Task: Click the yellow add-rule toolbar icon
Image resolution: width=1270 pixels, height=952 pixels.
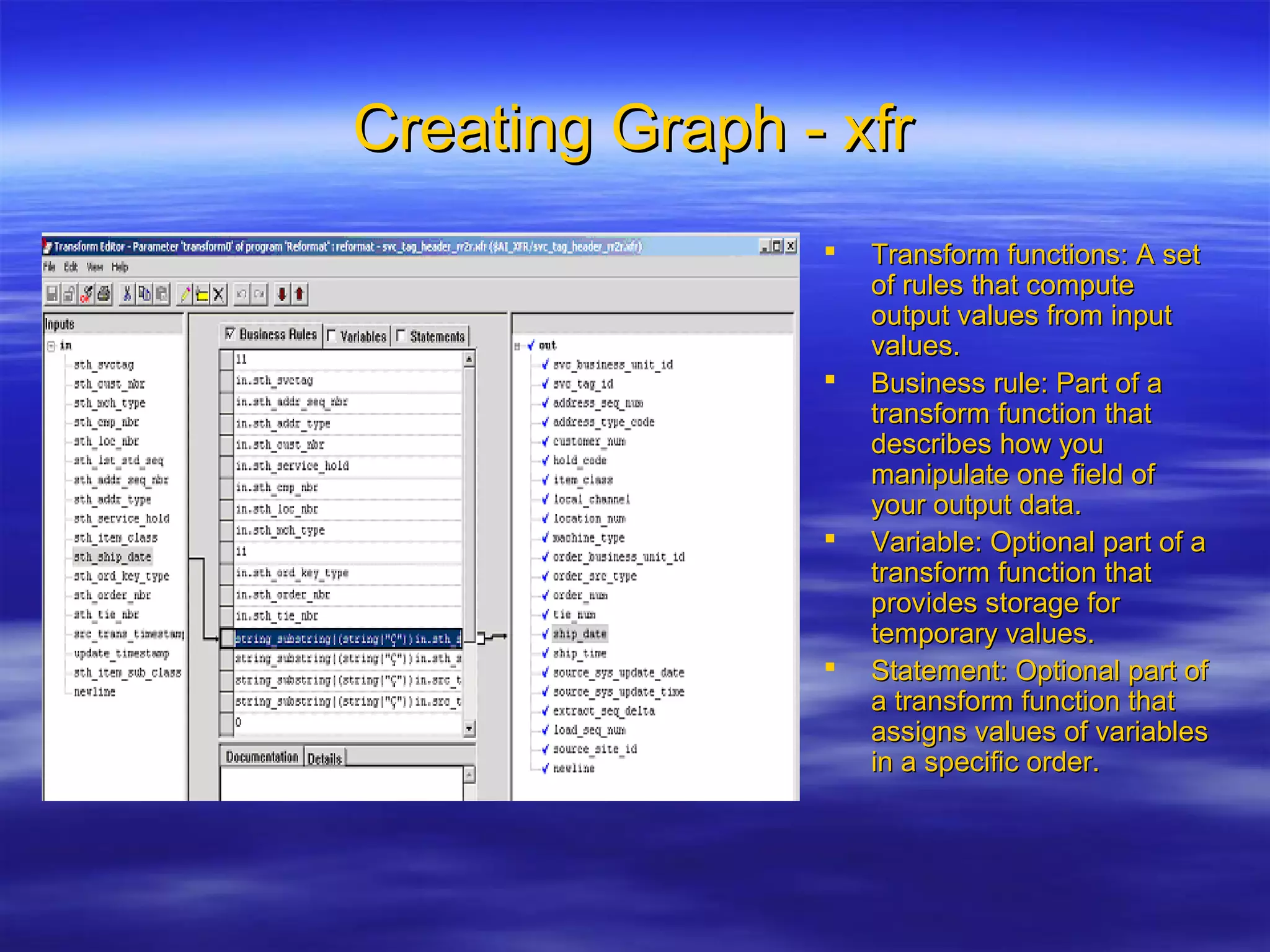Action: coord(202,294)
